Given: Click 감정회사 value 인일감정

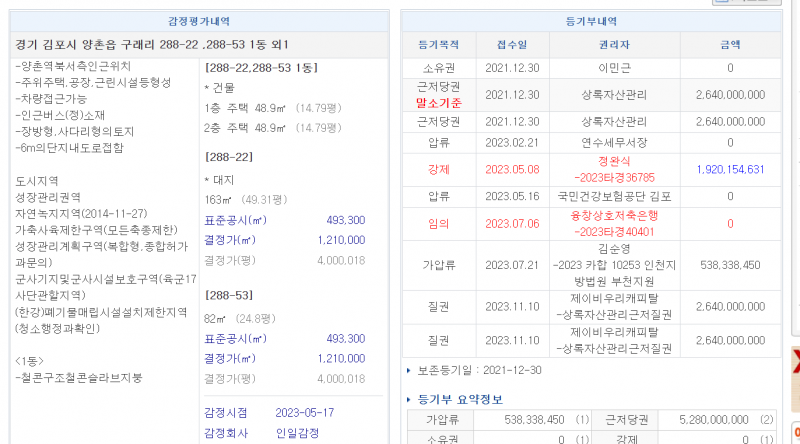Looking at the screenshot, I should (300, 434).
